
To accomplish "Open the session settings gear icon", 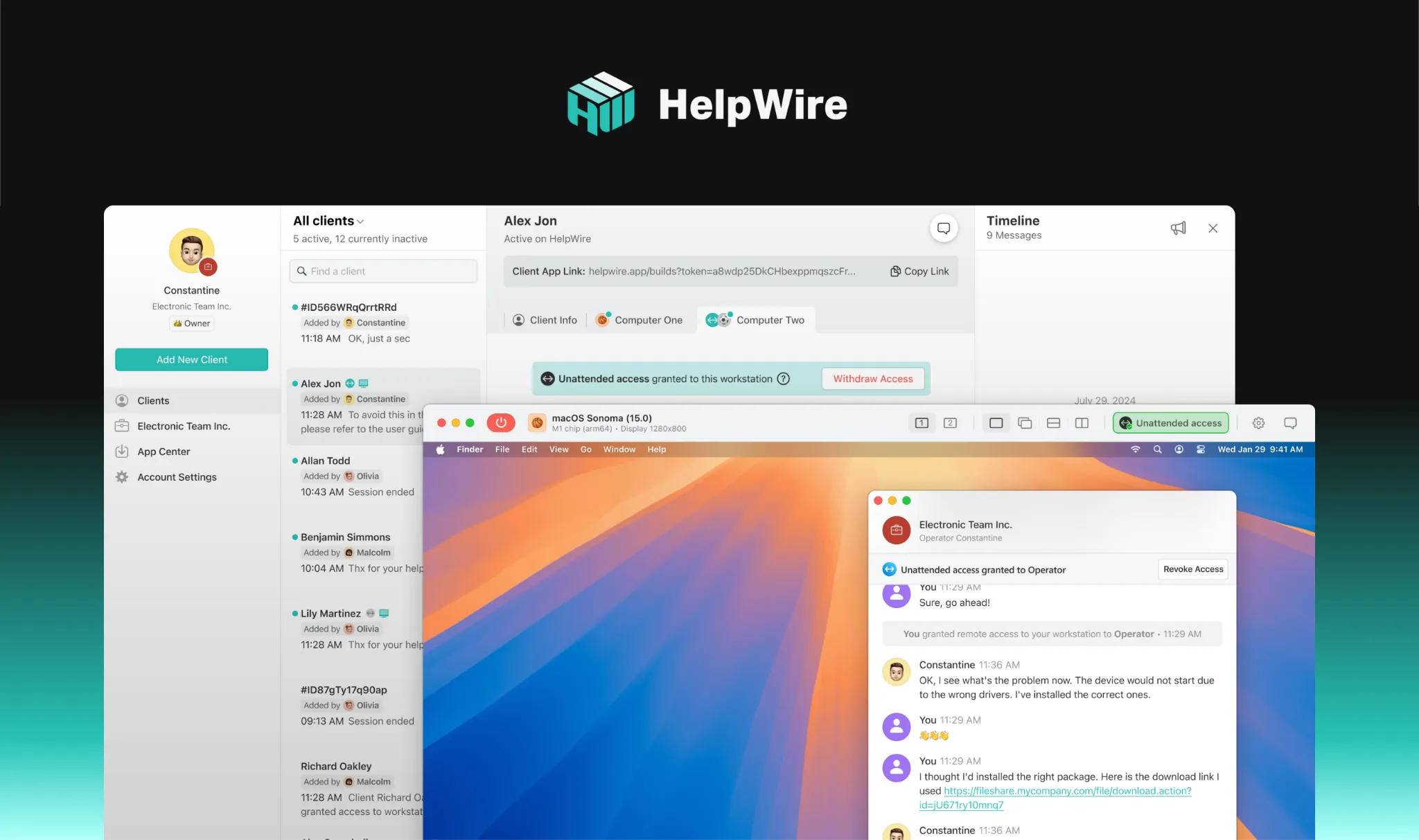I will 1259,422.
